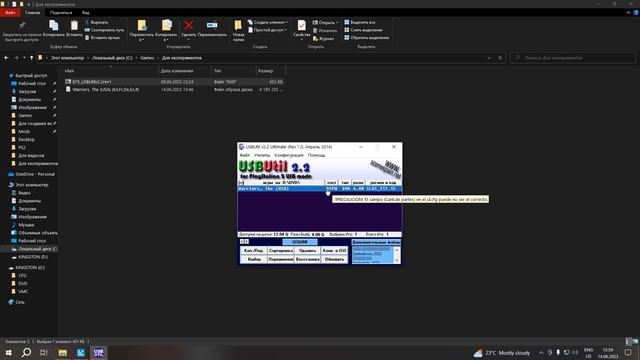Click Paste shortcut (Вставить ярлык) ribbon item
640x360 pixels.
pos(102,38)
